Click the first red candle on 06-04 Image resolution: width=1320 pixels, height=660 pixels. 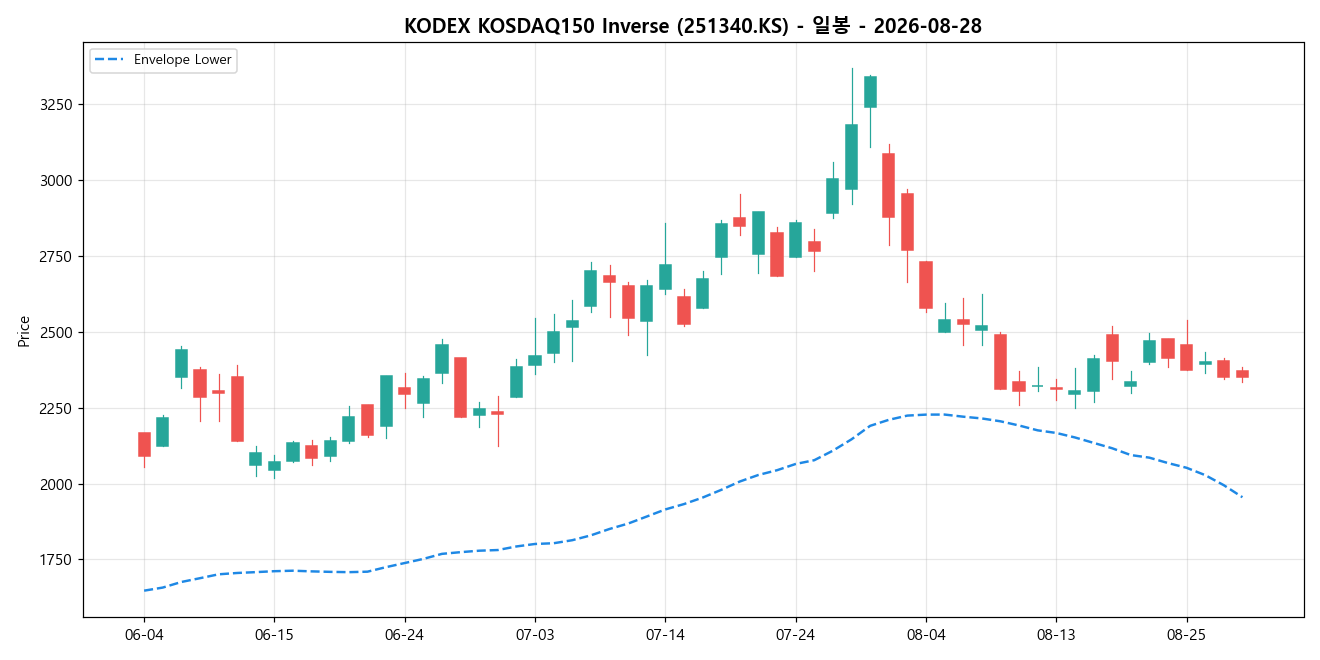tap(144, 444)
